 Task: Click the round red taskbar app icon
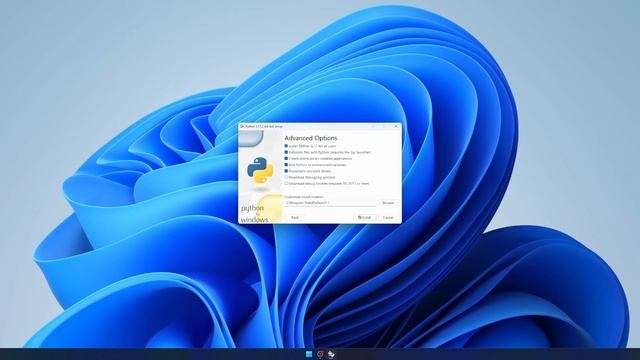pyautogui.click(x=320, y=354)
